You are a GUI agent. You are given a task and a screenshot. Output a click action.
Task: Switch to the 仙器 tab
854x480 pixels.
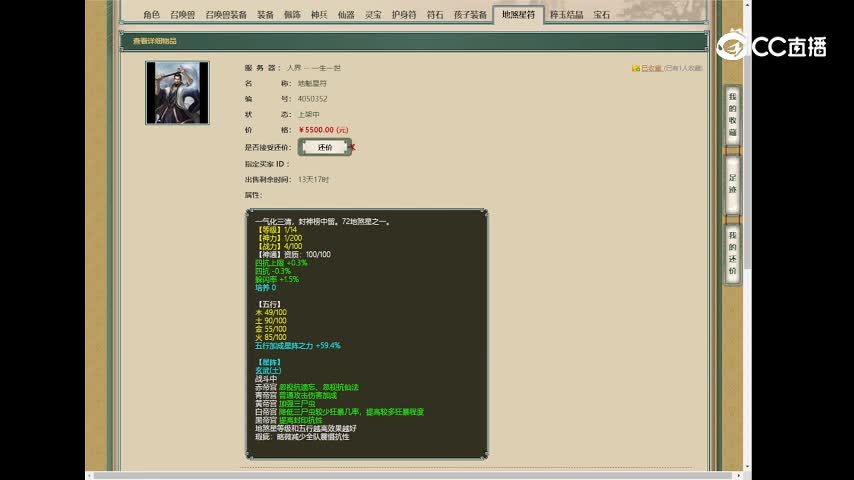click(346, 15)
